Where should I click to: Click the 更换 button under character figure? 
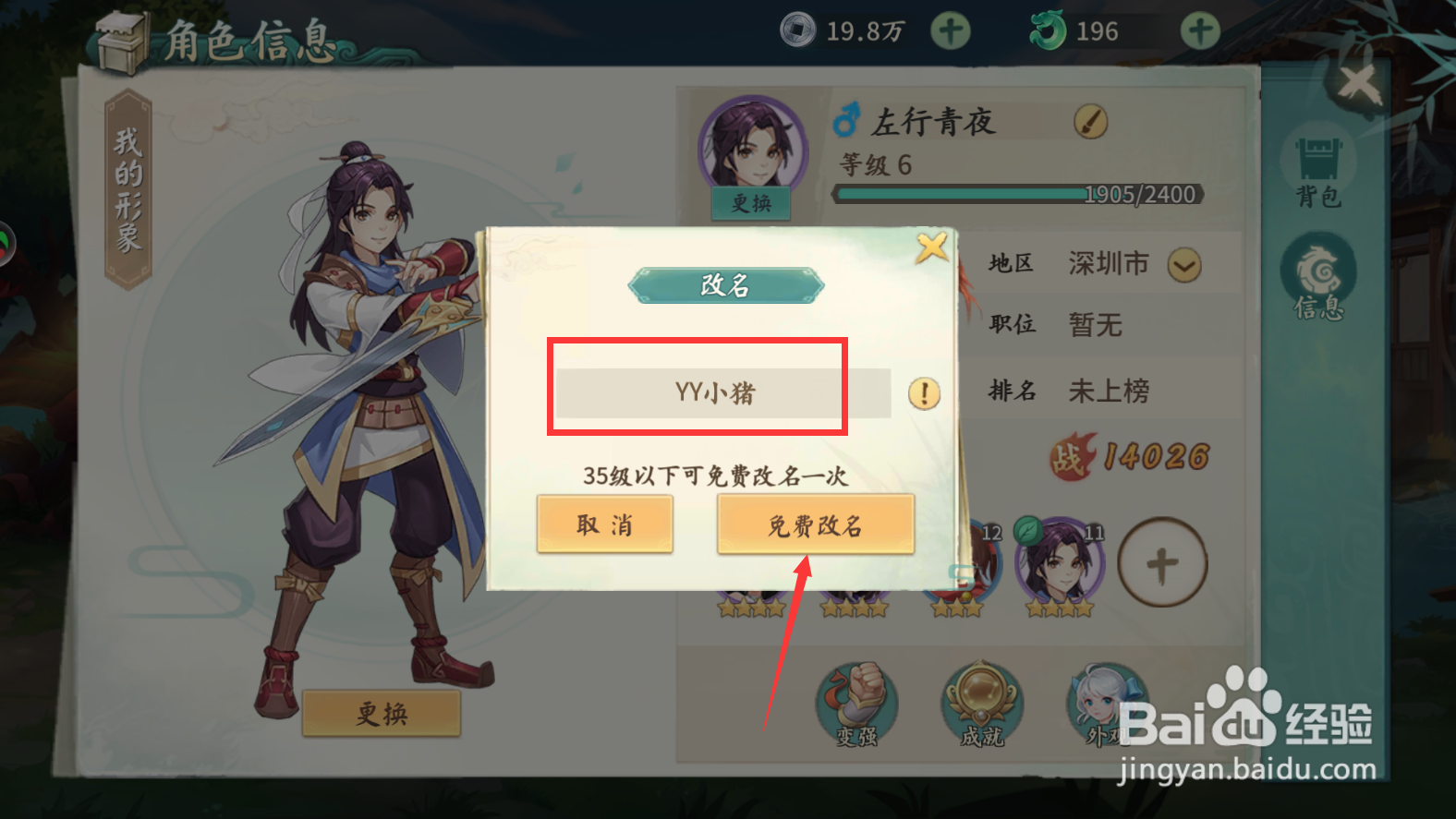pos(382,713)
